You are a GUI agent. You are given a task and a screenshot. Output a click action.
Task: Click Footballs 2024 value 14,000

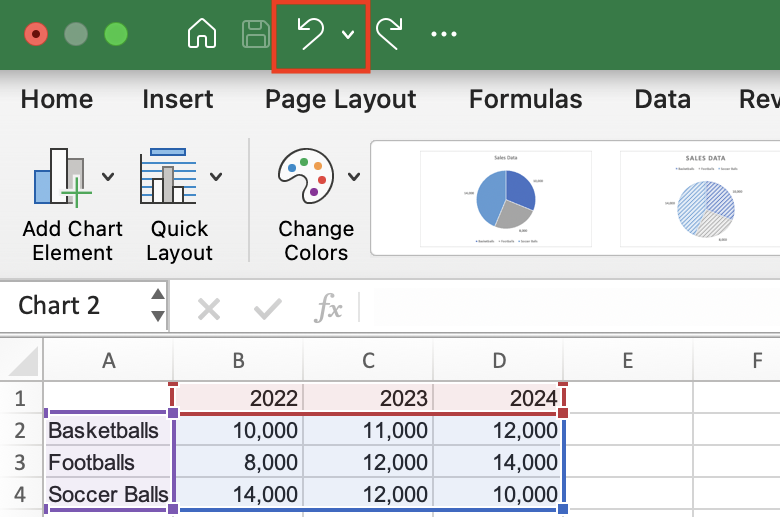[498, 462]
